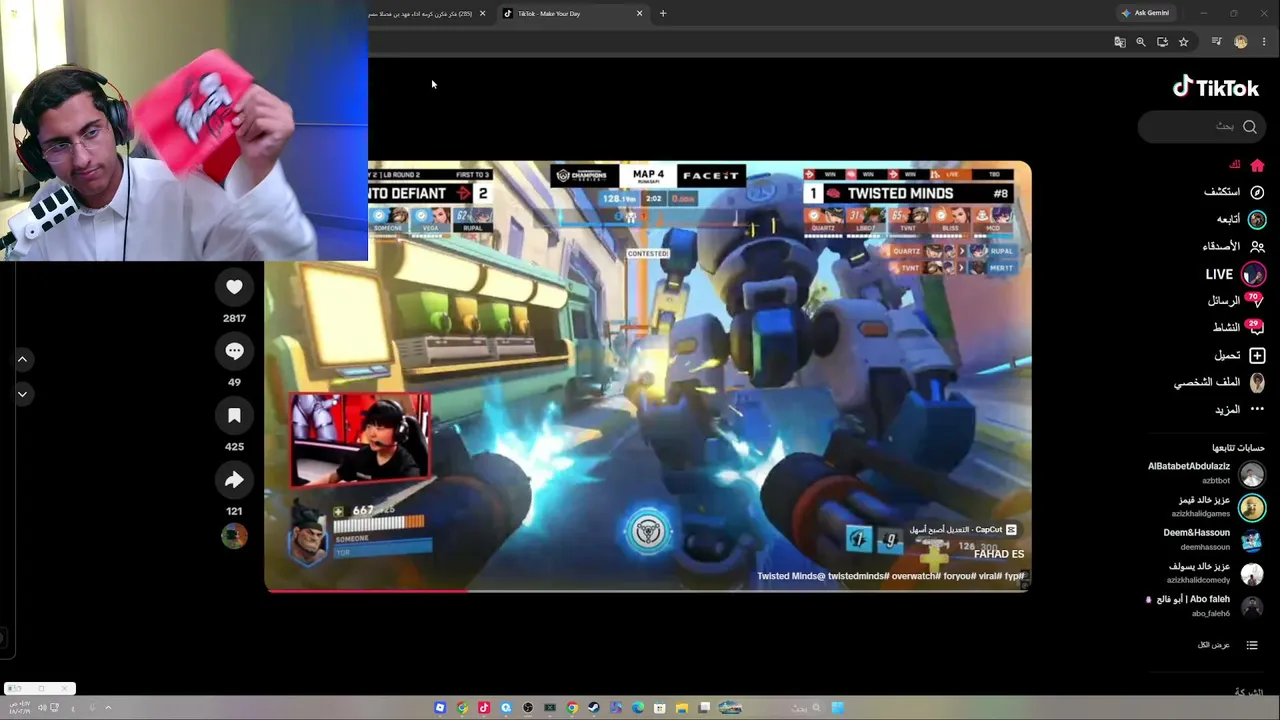The image size is (1280, 720).
Task: Go to the next video with down chevron
Action: coord(22,394)
